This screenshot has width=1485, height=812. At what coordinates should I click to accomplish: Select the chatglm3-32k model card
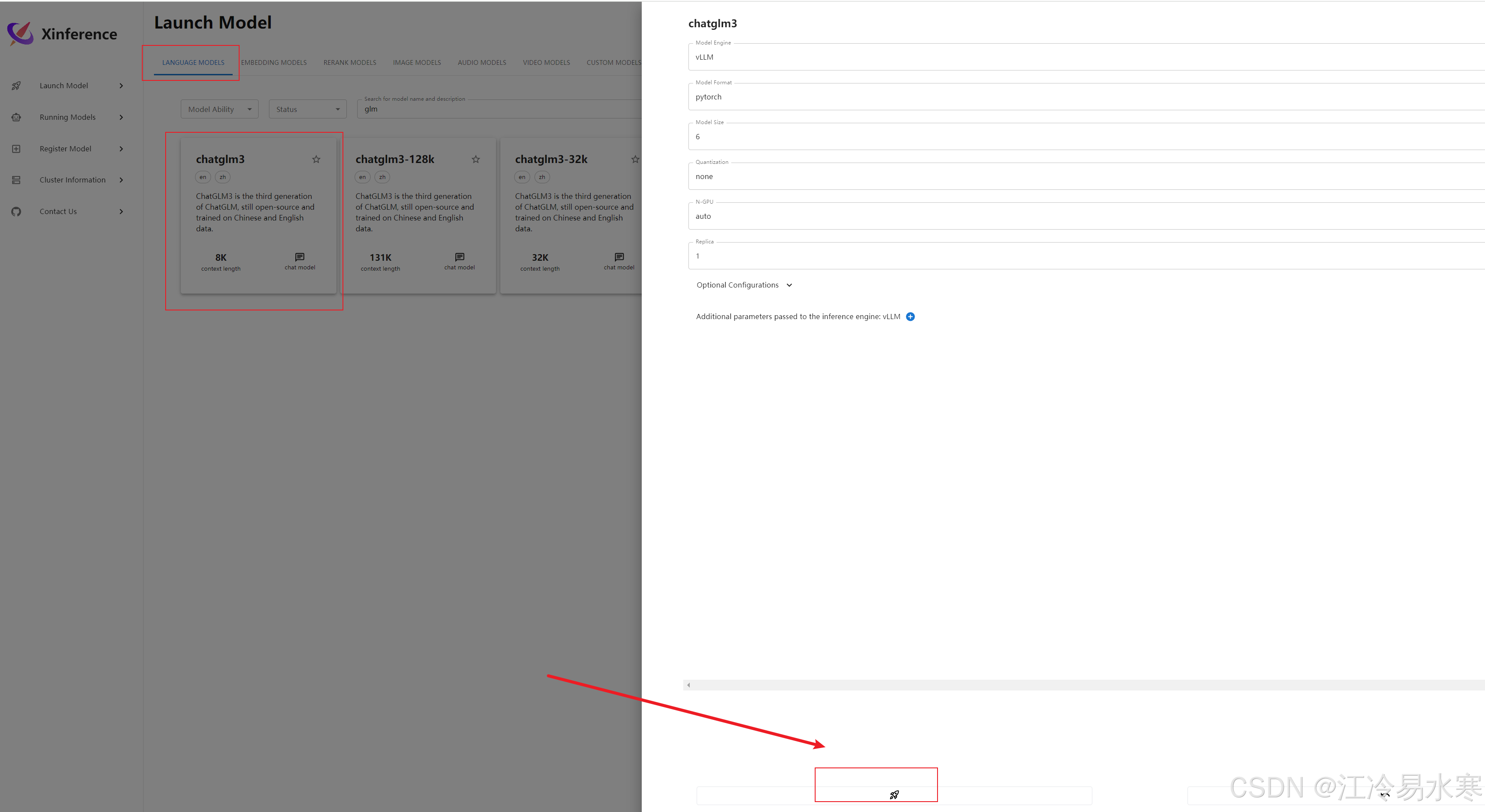(571, 215)
